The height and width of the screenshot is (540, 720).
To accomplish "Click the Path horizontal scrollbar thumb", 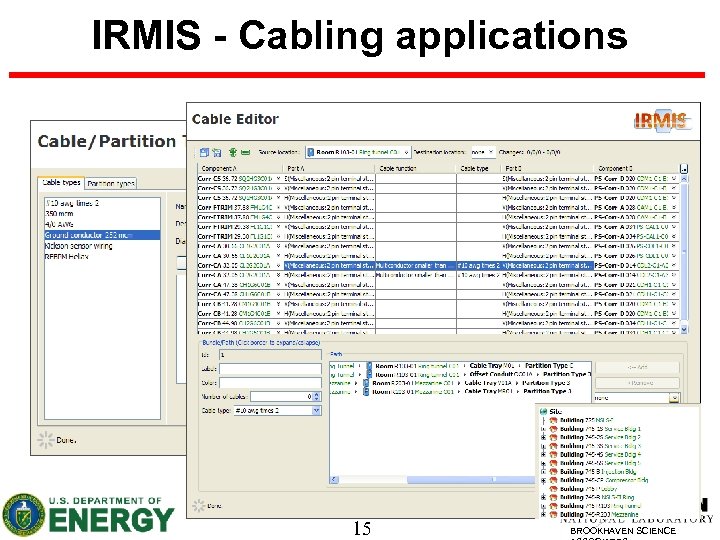I will pos(471,479).
